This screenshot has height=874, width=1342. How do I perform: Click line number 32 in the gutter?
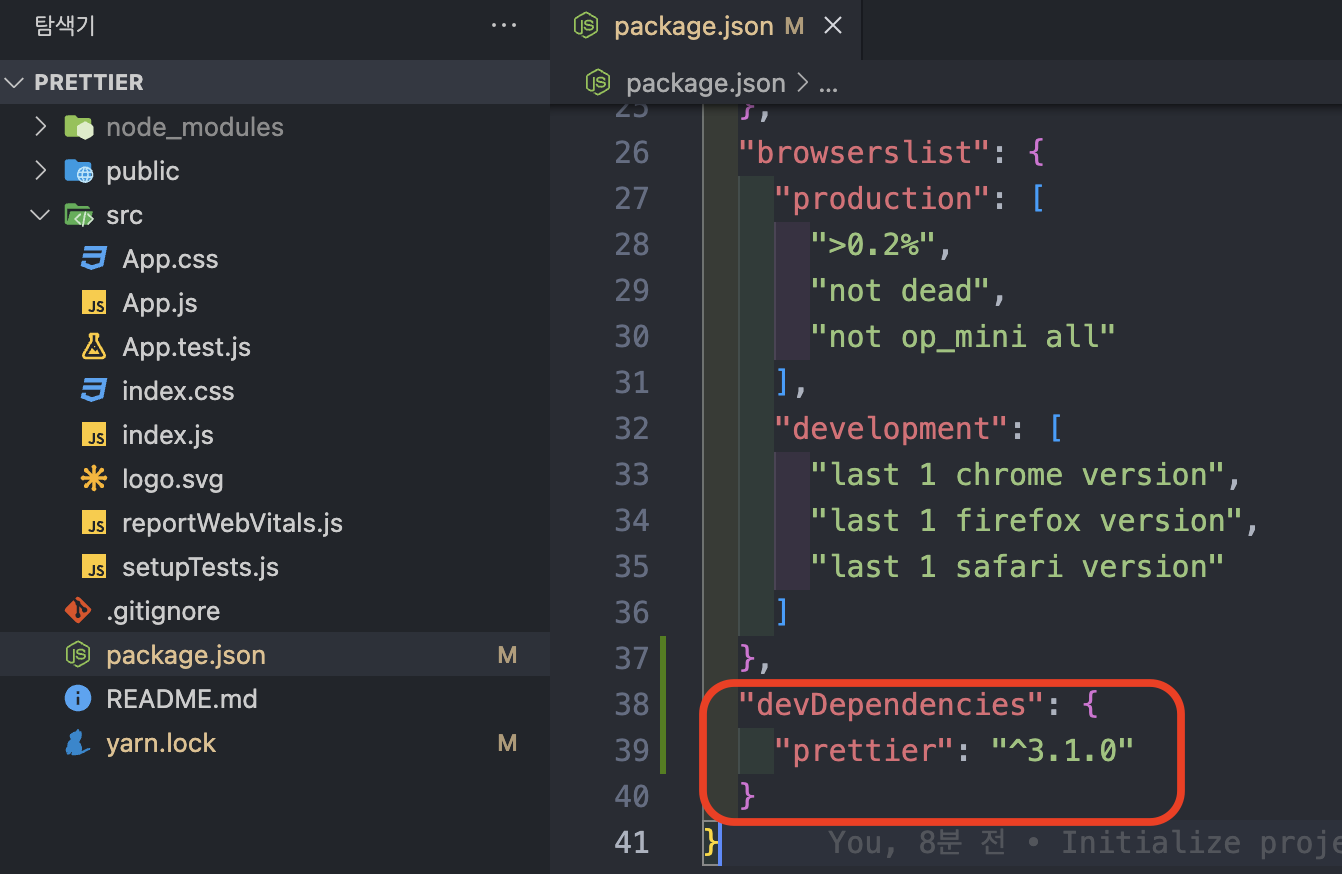(x=632, y=428)
